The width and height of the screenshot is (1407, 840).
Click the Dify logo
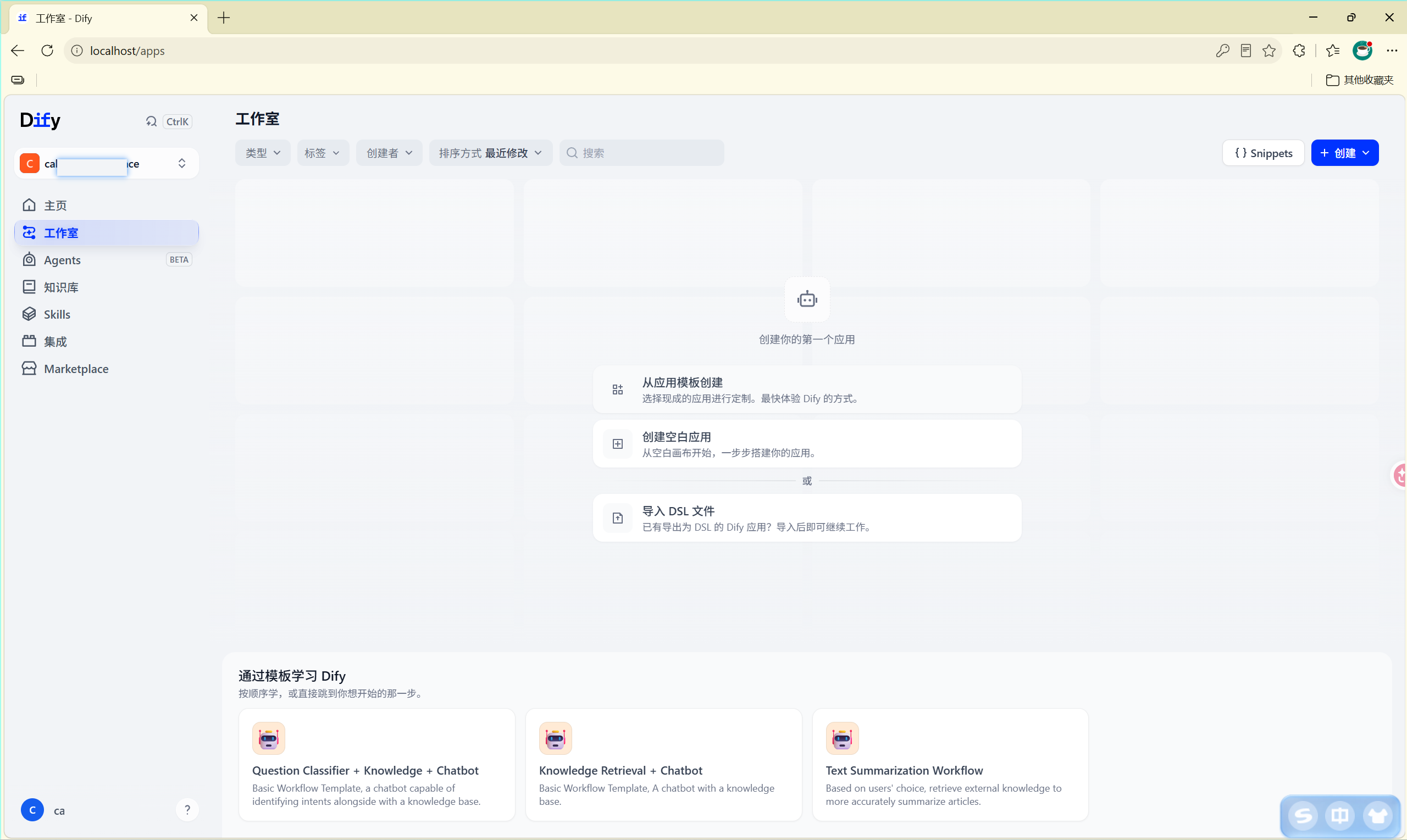[40, 120]
